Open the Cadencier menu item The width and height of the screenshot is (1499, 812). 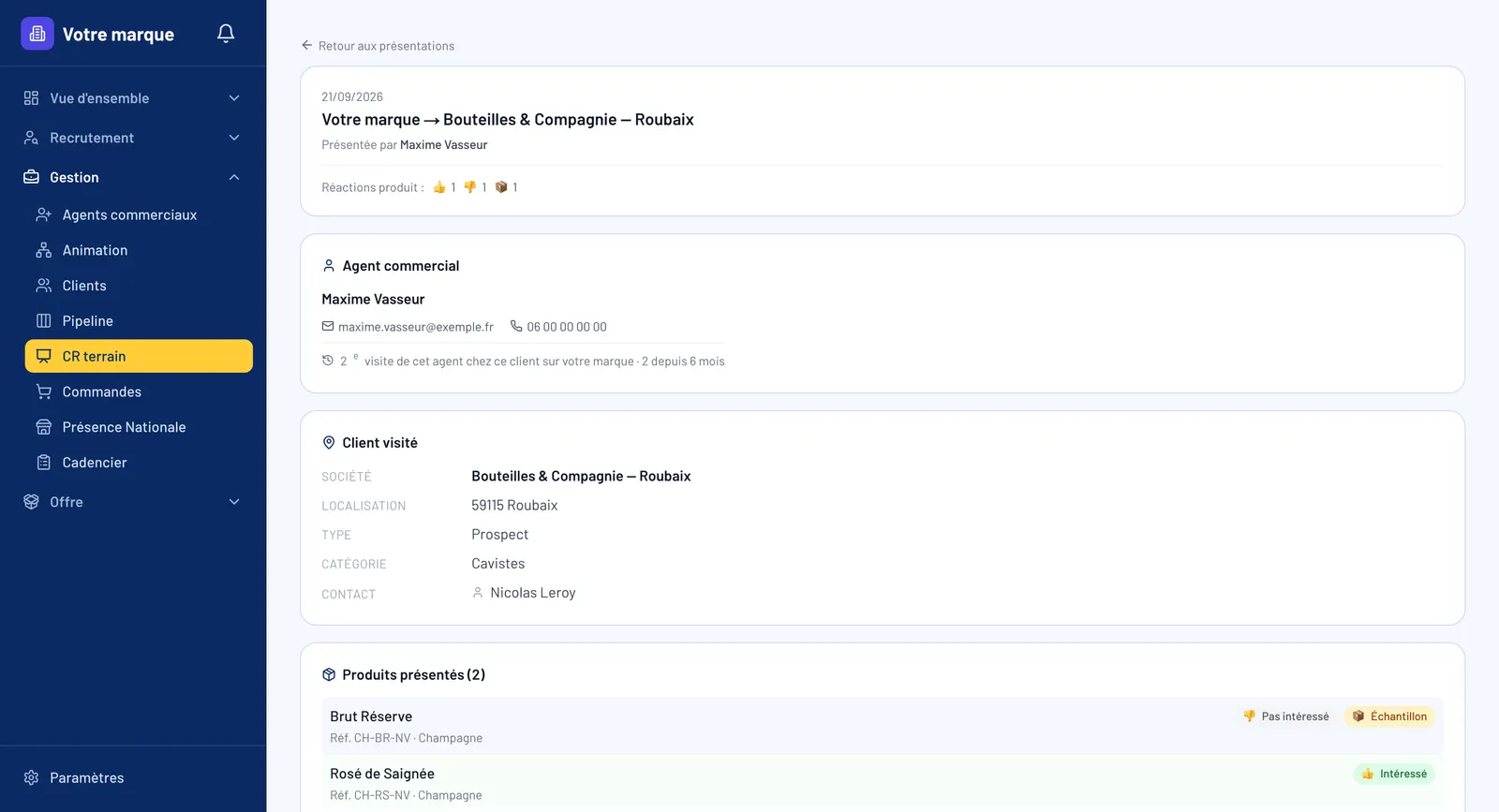click(139, 463)
